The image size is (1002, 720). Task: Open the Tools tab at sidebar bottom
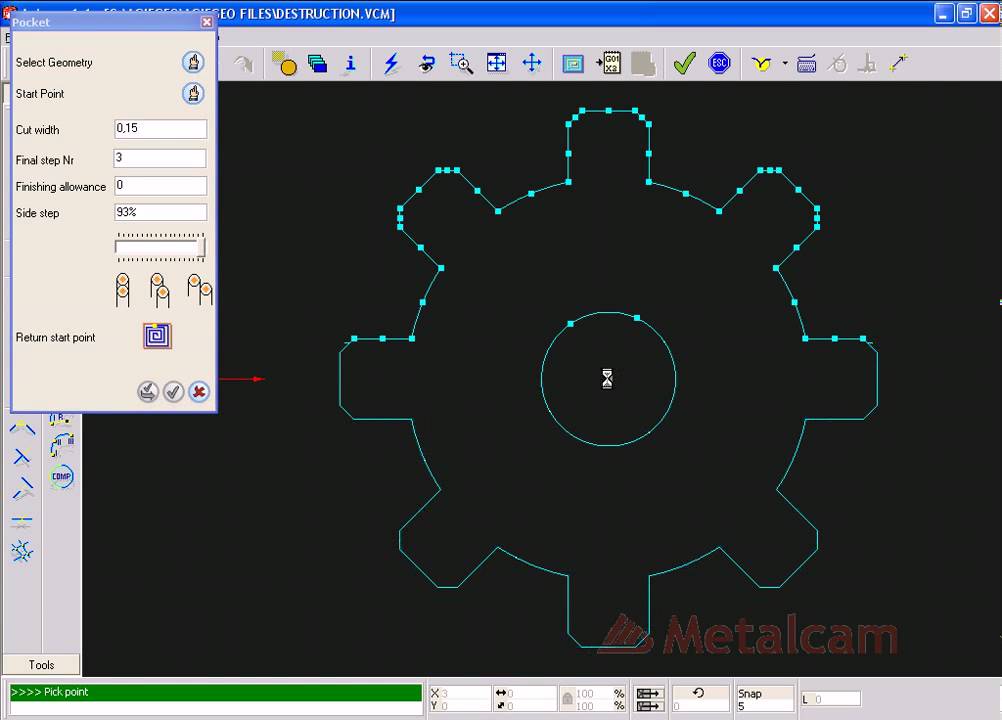click(x=42, y=664)
